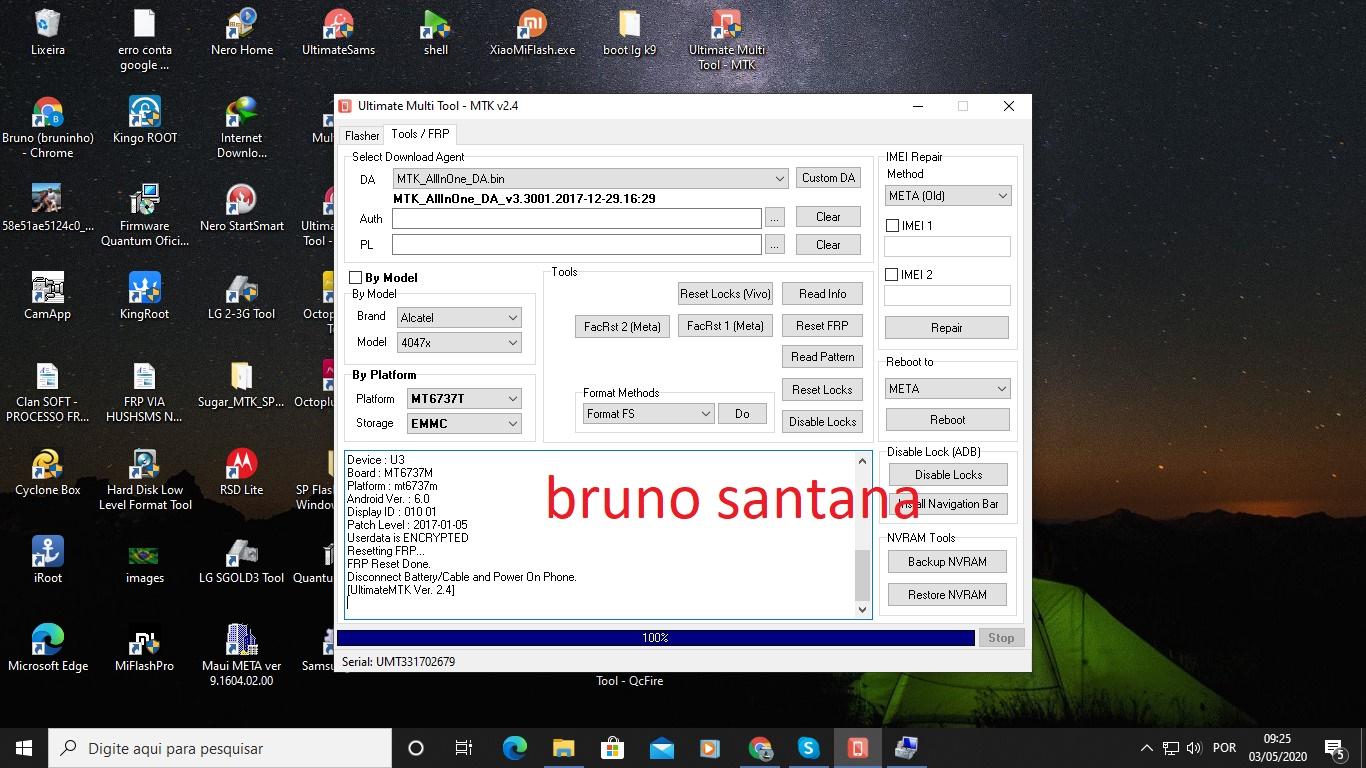Open Internet Download Manager shortcut
The width and height of the screenshot is (1366, 768).
[x=242, y=128]
